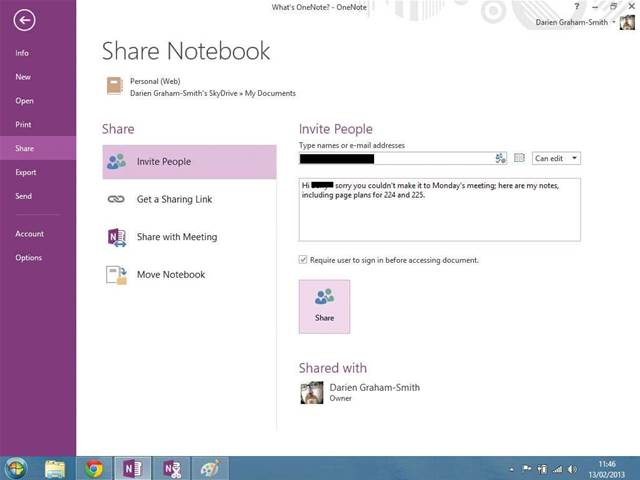Click the account profile picture at top right
Image resolution: width=640 pixels, height=480 pixels.
coord(627,22)
